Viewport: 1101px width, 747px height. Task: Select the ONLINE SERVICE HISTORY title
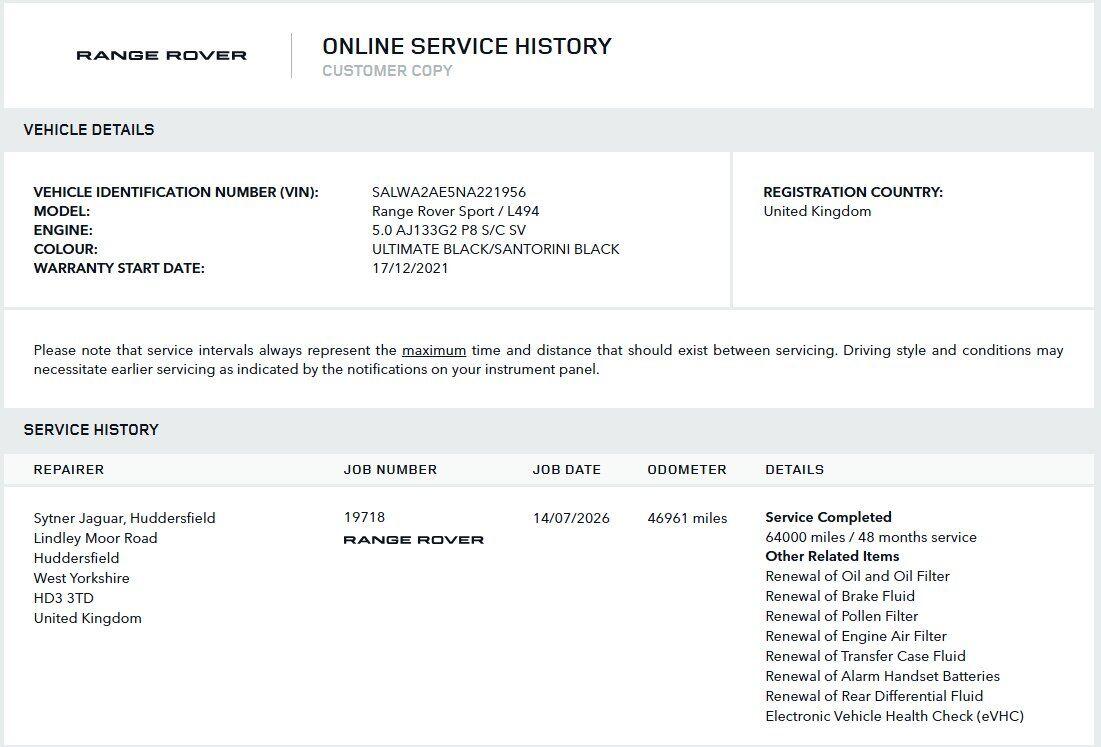click(x=467, y=46)
